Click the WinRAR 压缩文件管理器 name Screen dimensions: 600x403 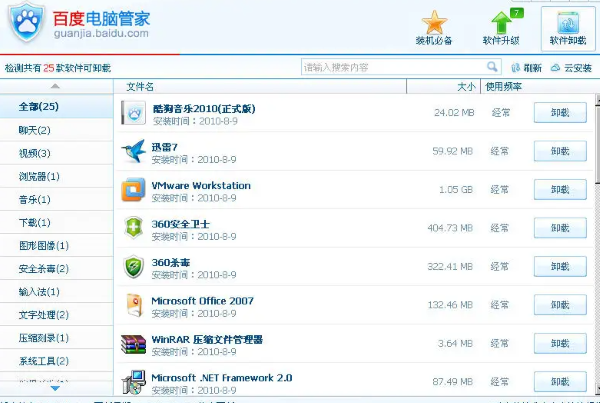pyautogui.click(x=207, y=339)
